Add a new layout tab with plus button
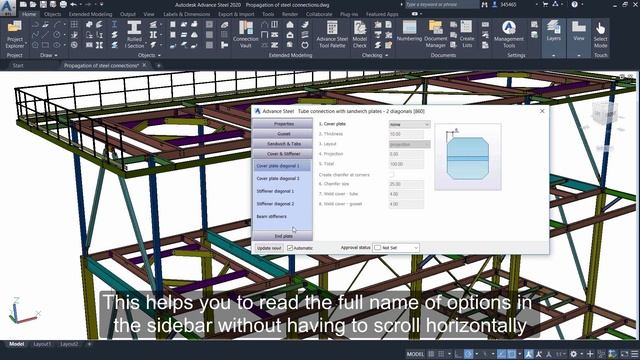The width and height of the screenshot is (640, 360). 89,344
